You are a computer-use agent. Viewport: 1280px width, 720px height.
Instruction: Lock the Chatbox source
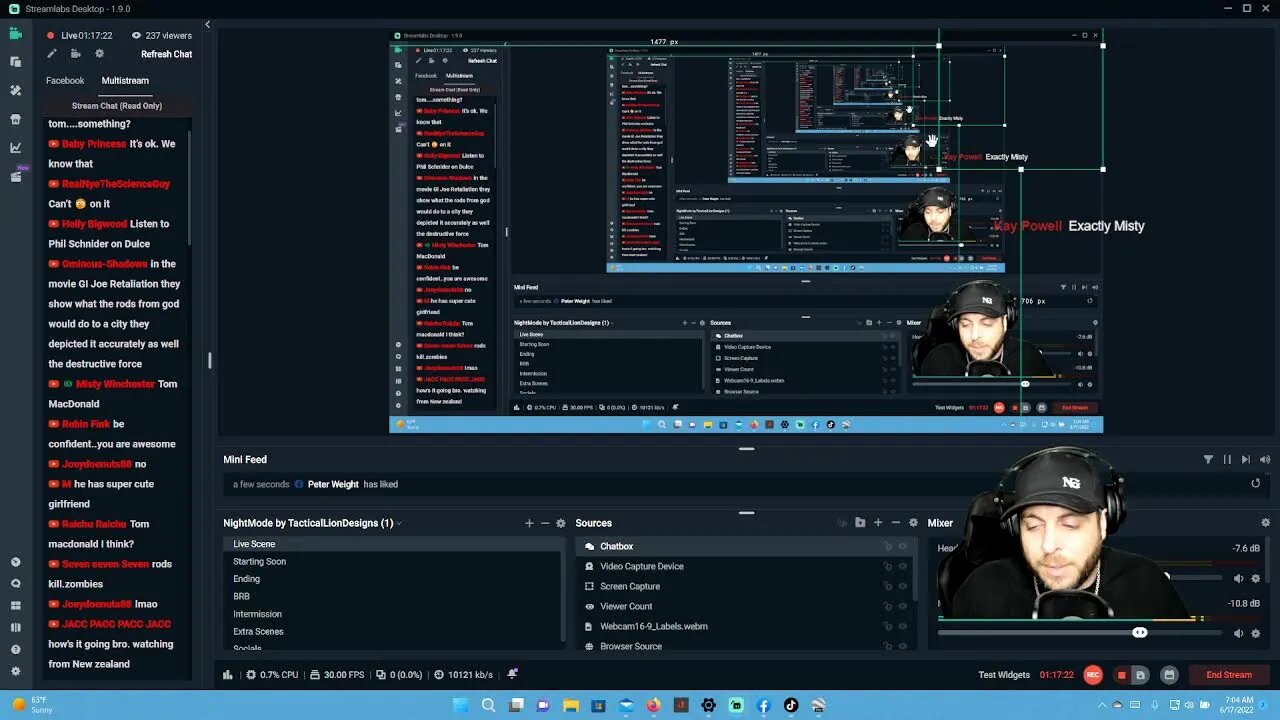pos(887,546)
